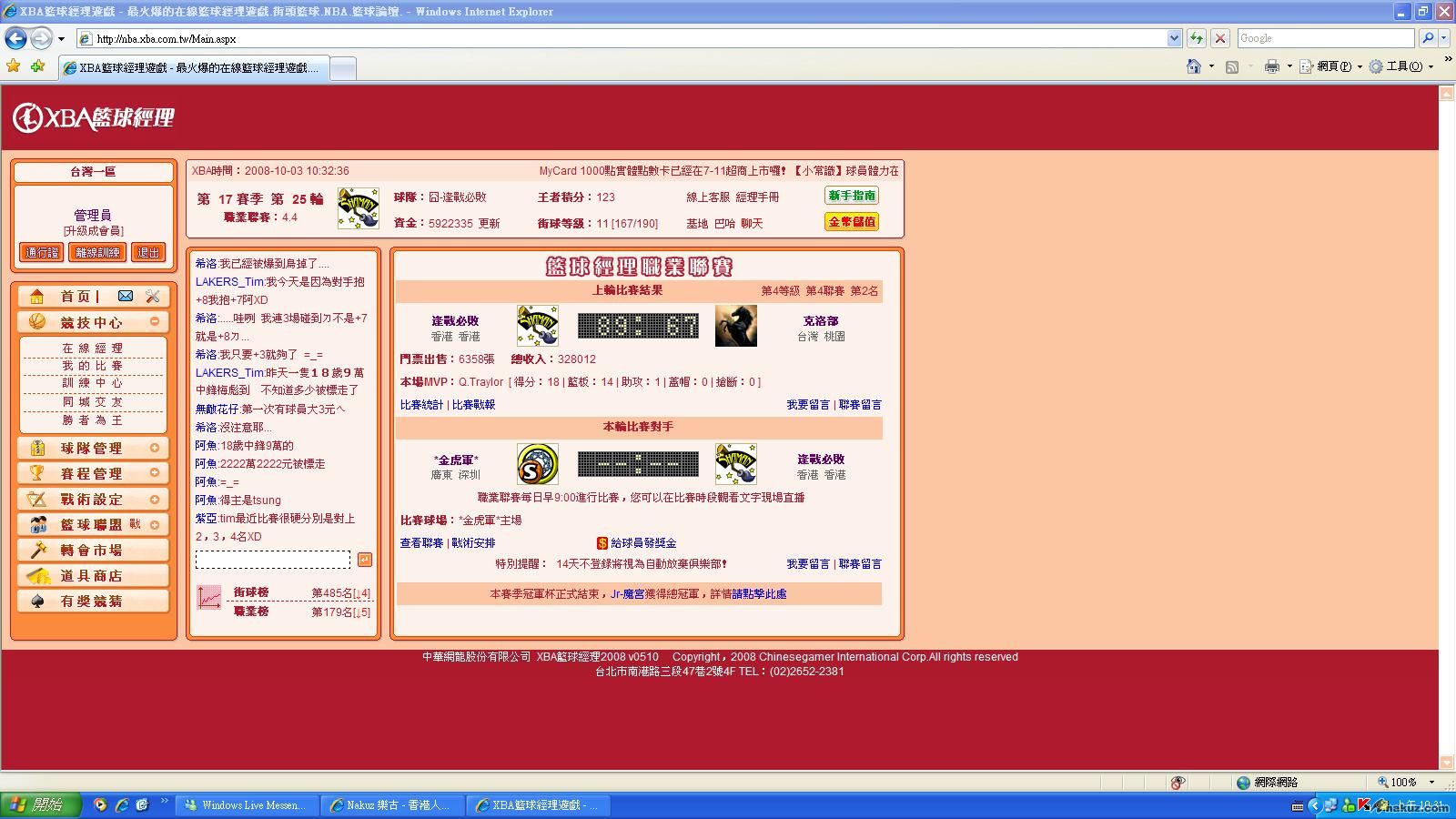Expand the 球隊管理 section
This screenshot has width=1456, height=819.
155,448
